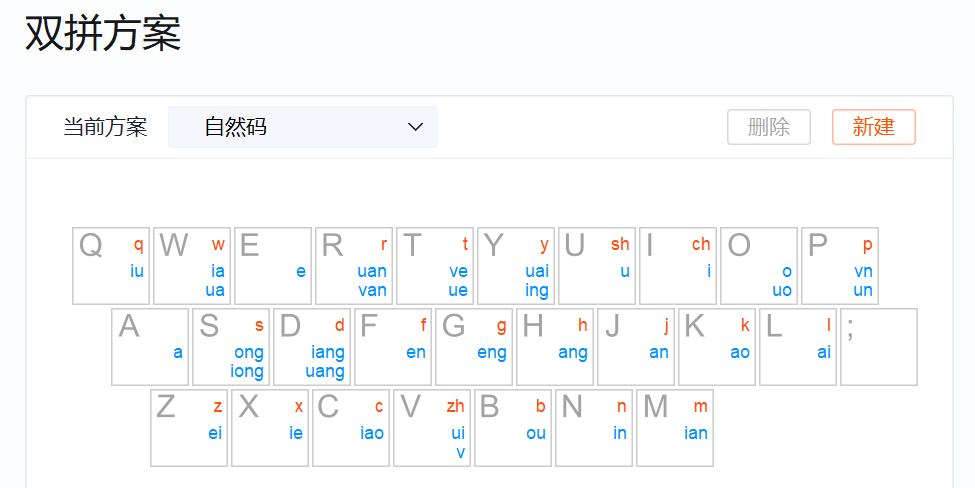The height and width of the screenshot is (488, 975).
Task: Select the X key mapped to ie
Action: [x=270, y=428]
